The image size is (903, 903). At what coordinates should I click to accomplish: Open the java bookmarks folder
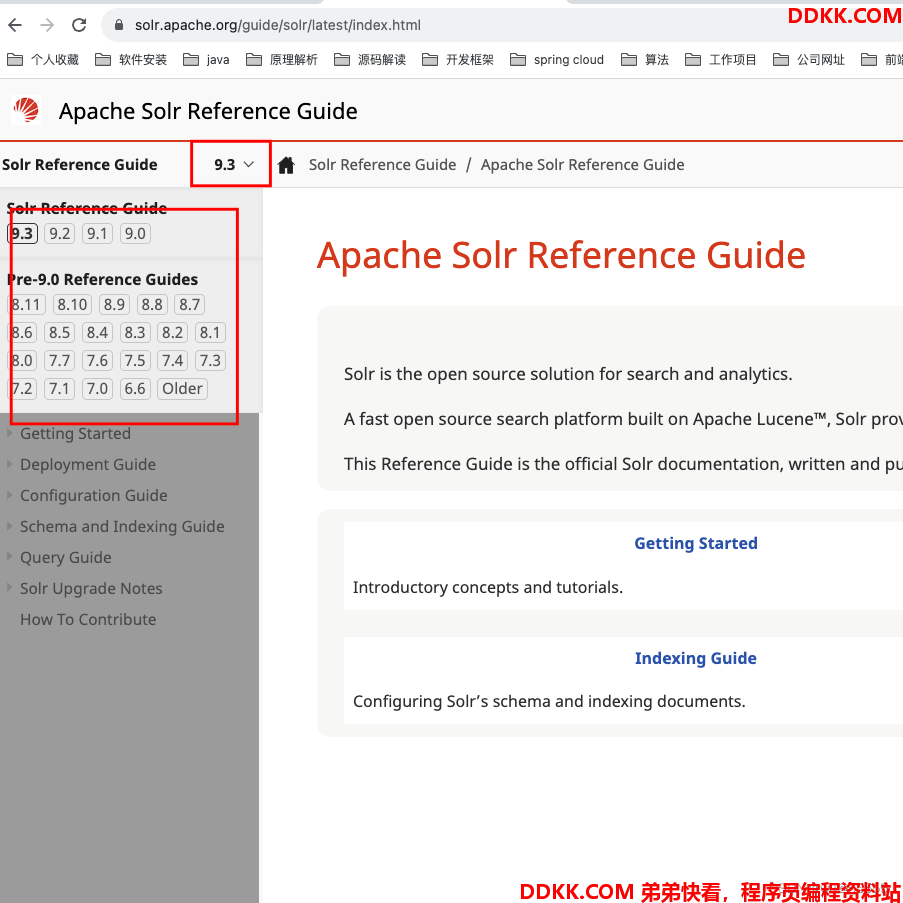[x=206, y=59]
